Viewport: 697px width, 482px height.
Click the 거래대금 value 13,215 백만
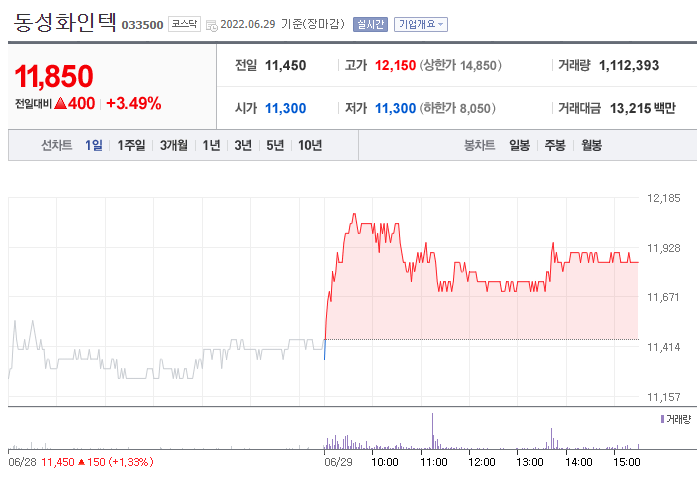tap(642, 108)
